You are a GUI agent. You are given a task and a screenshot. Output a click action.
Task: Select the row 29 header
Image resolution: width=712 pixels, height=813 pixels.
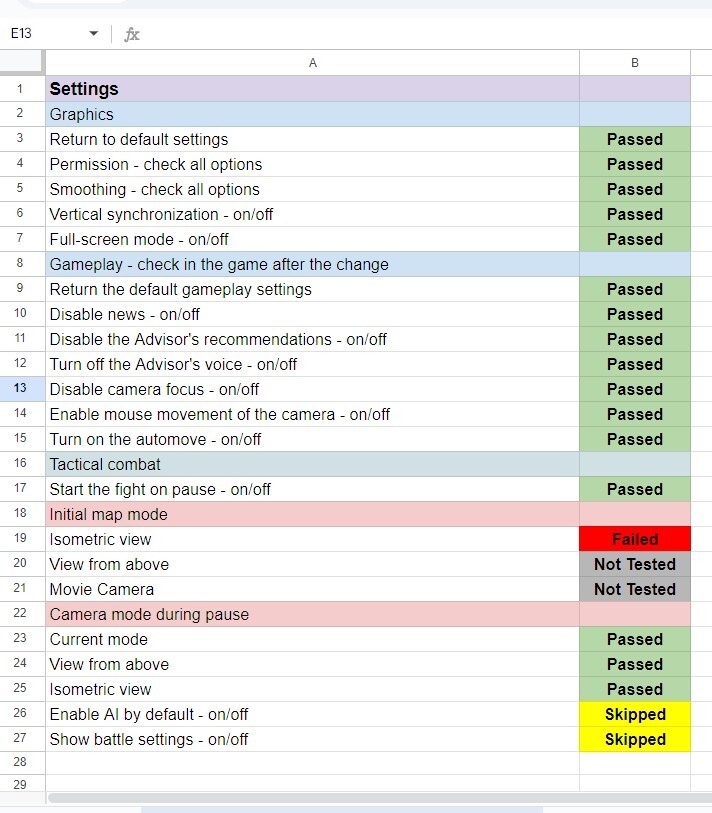(21, 783)
